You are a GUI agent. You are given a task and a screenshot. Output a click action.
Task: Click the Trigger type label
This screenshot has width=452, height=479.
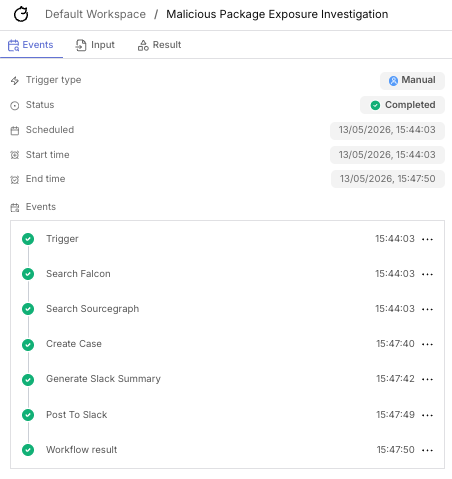53,80
